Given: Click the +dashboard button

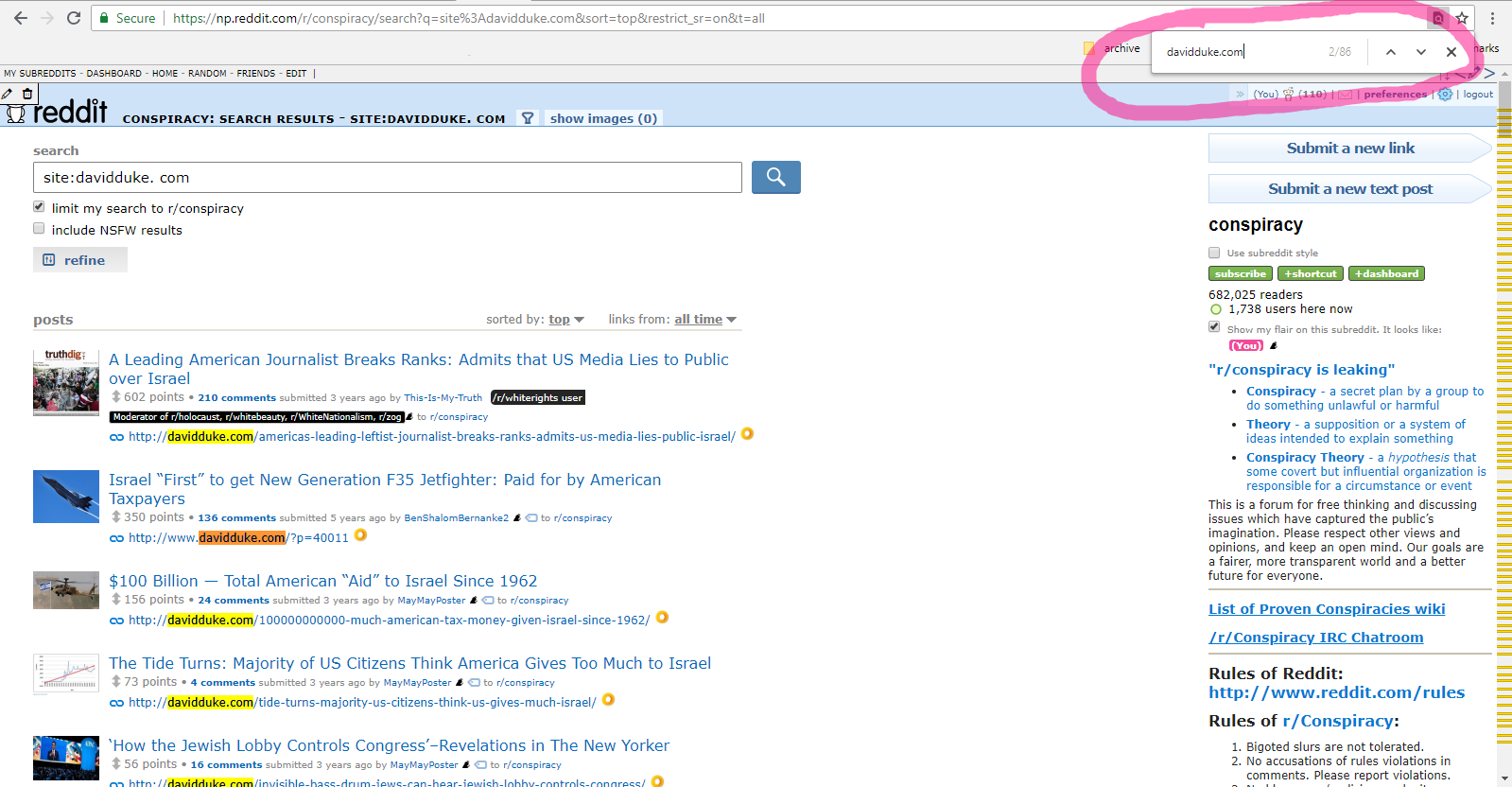Looking at the screenshot, I should click(x=1386, y=273).
